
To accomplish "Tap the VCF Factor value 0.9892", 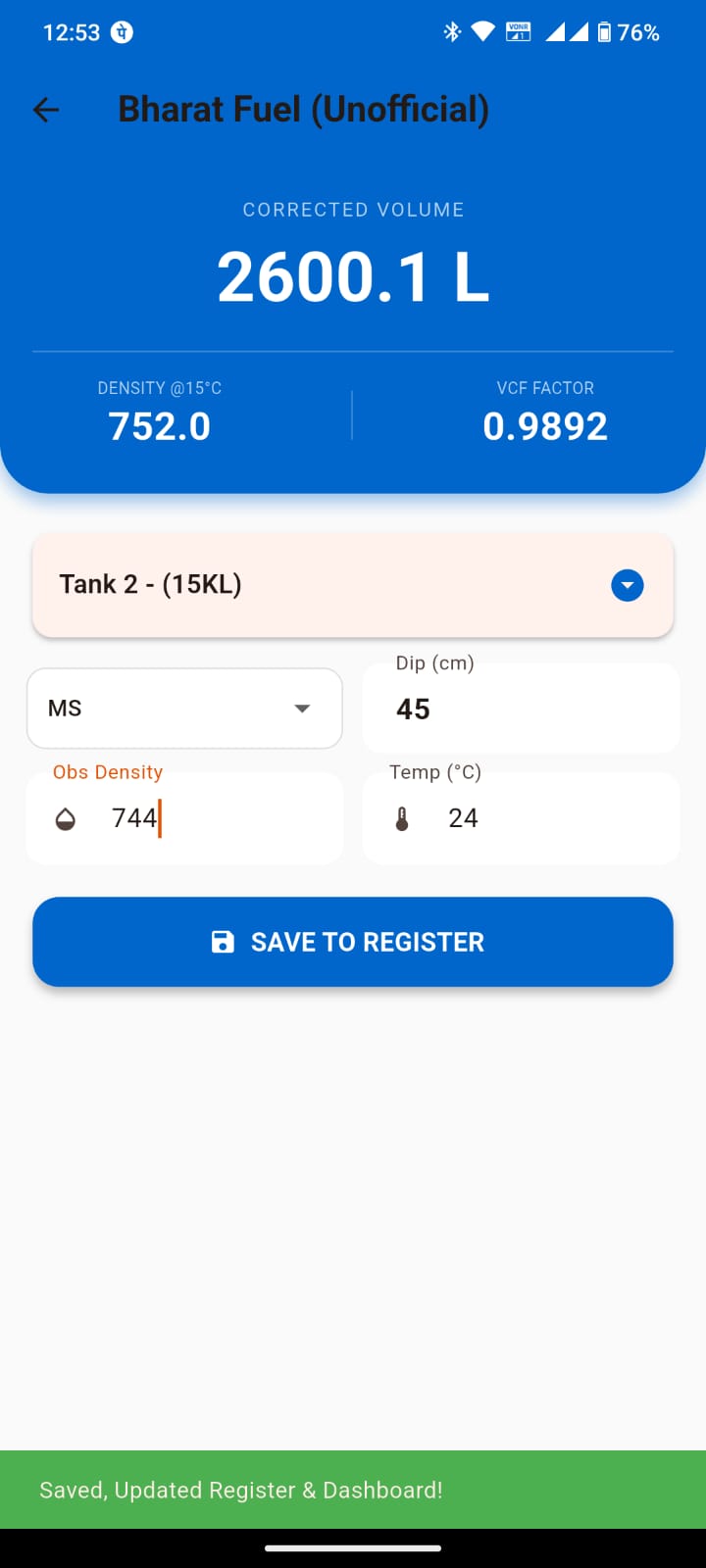I will coord(545,426).
